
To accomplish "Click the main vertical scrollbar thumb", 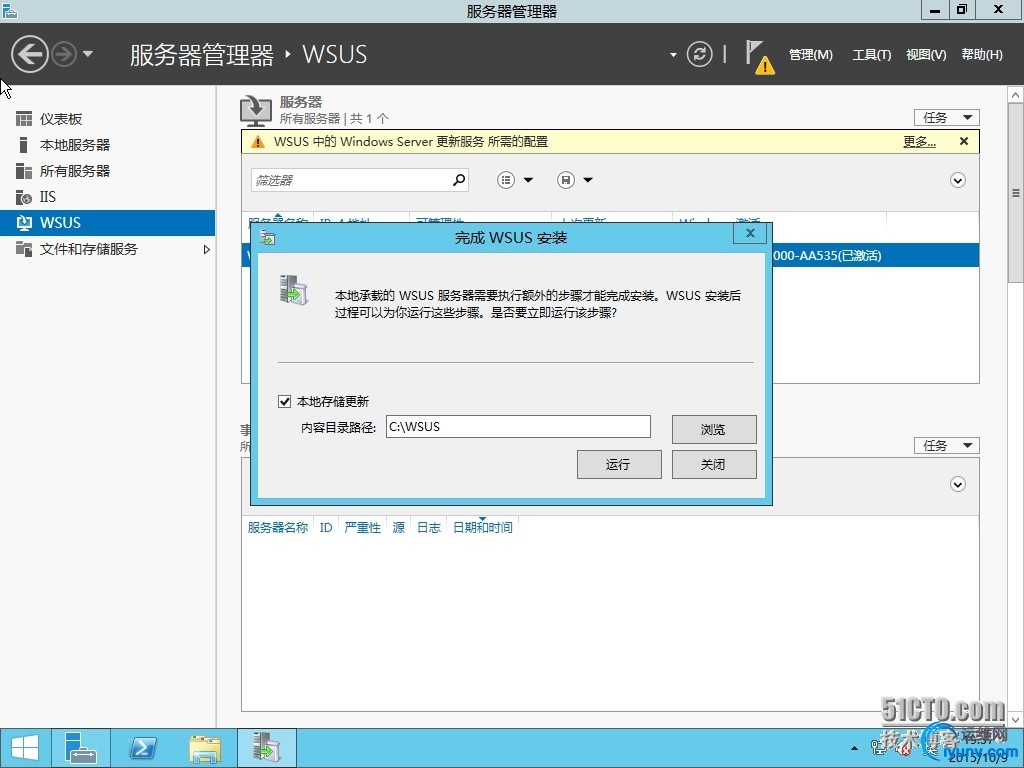I will coord(1016,193).
